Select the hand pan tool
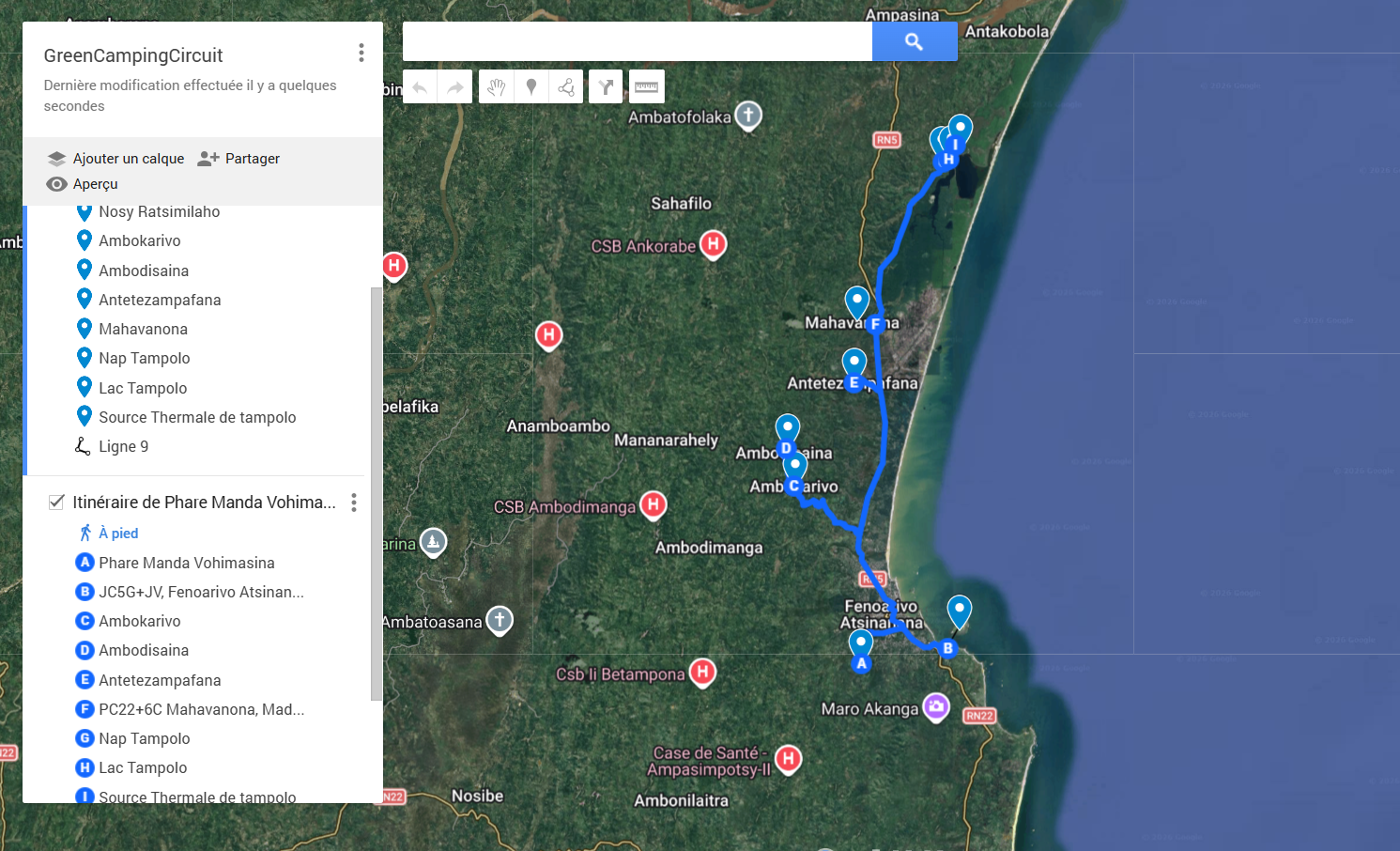 [x=497, y=87]
